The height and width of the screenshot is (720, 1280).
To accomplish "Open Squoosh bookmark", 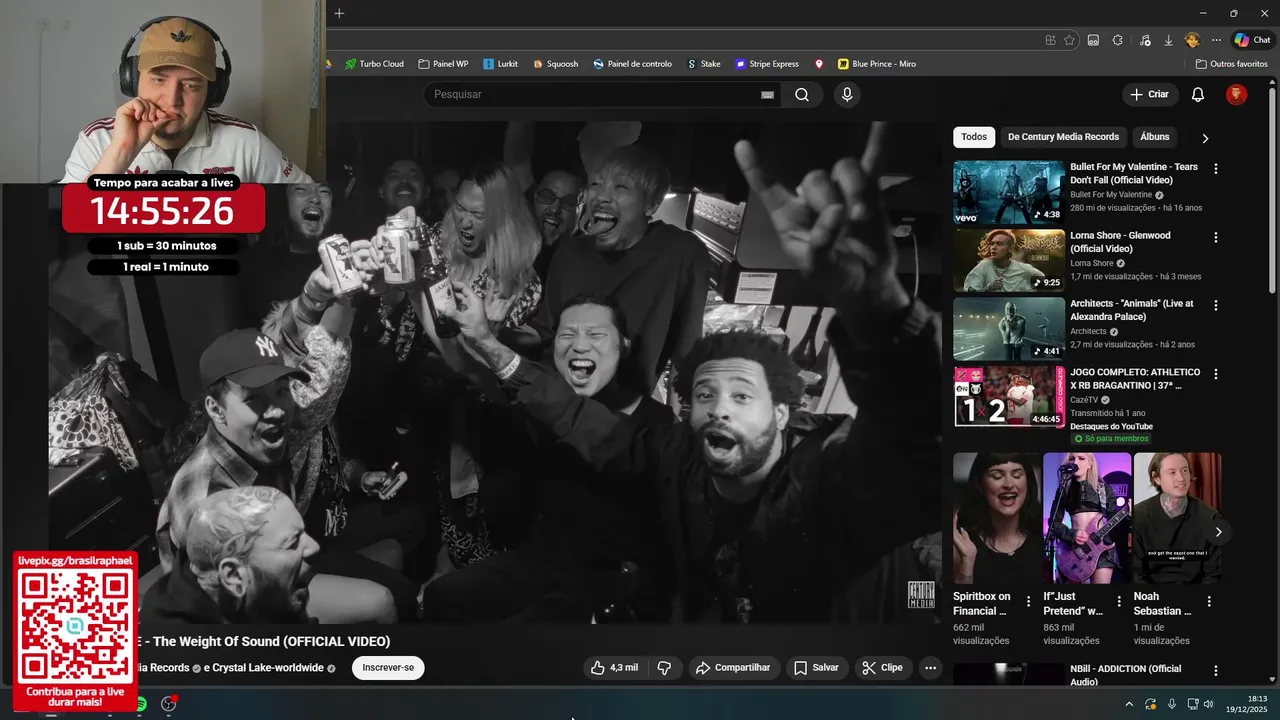I will (x=555, y=64).
